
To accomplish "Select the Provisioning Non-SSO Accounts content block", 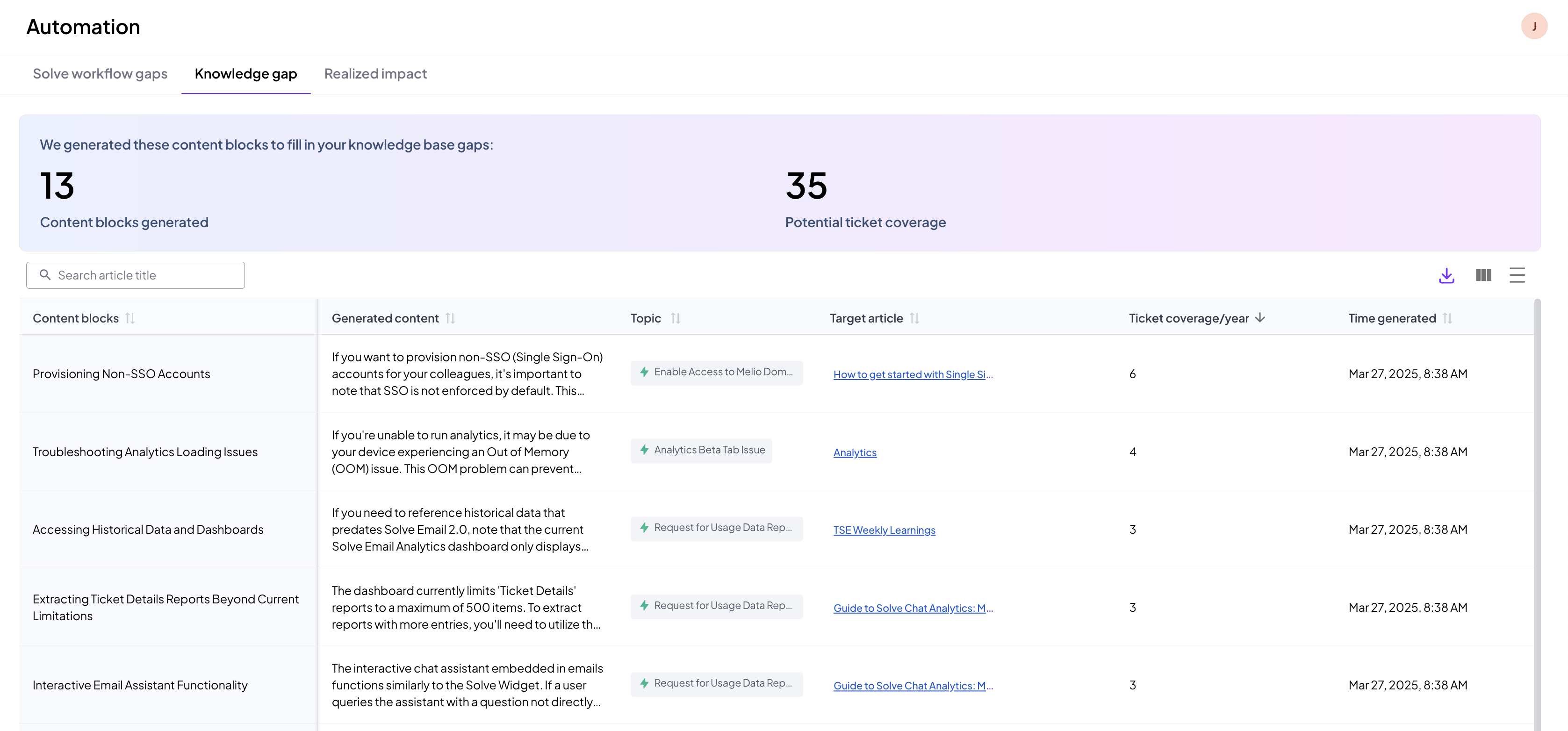I will coord(121,374).
